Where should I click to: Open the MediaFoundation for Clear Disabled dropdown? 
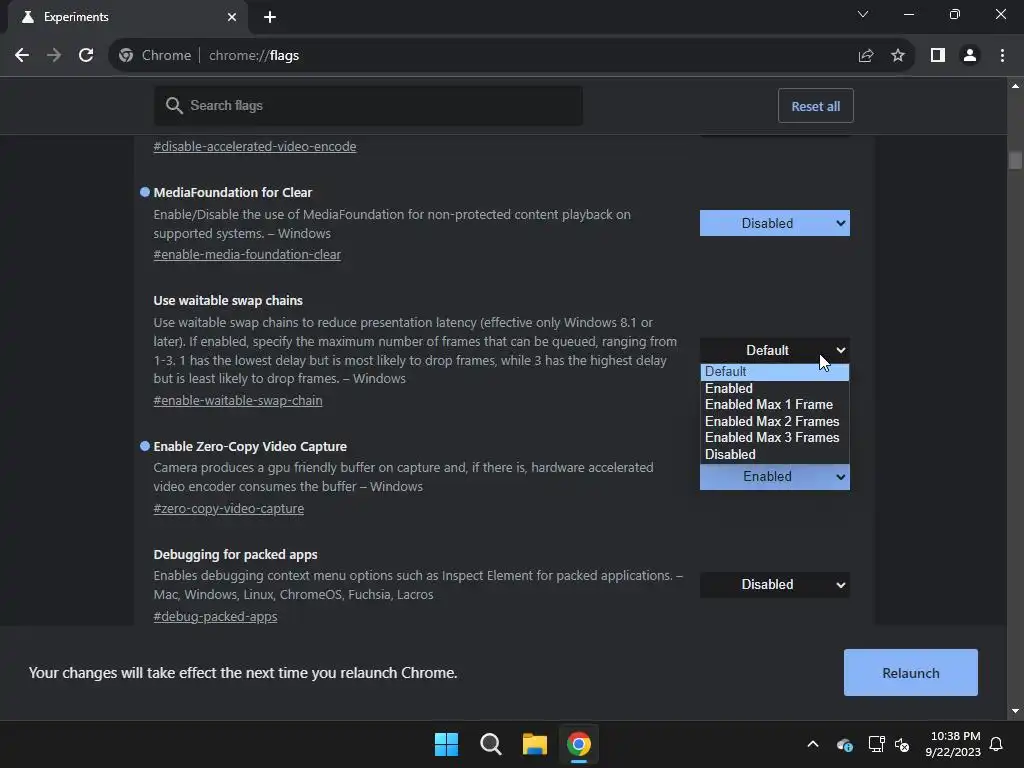(775, 223)
